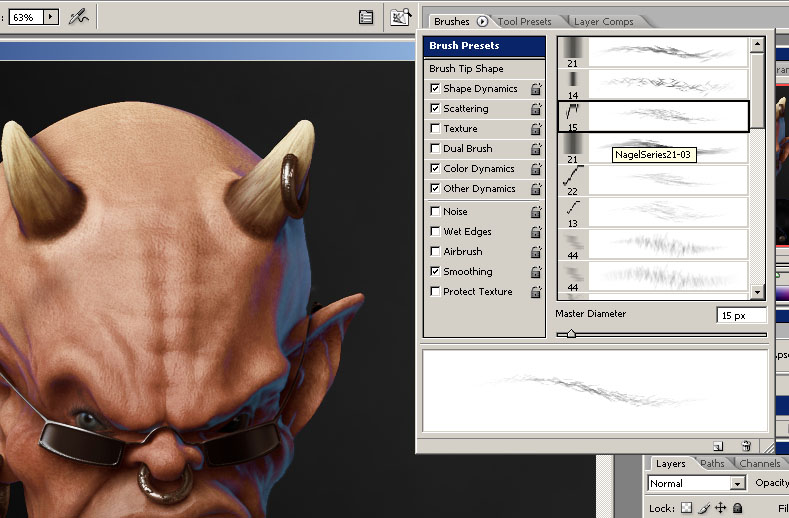Select the size 13 brush preset
This screenshot has height=518, width=789.
point(653,212)
